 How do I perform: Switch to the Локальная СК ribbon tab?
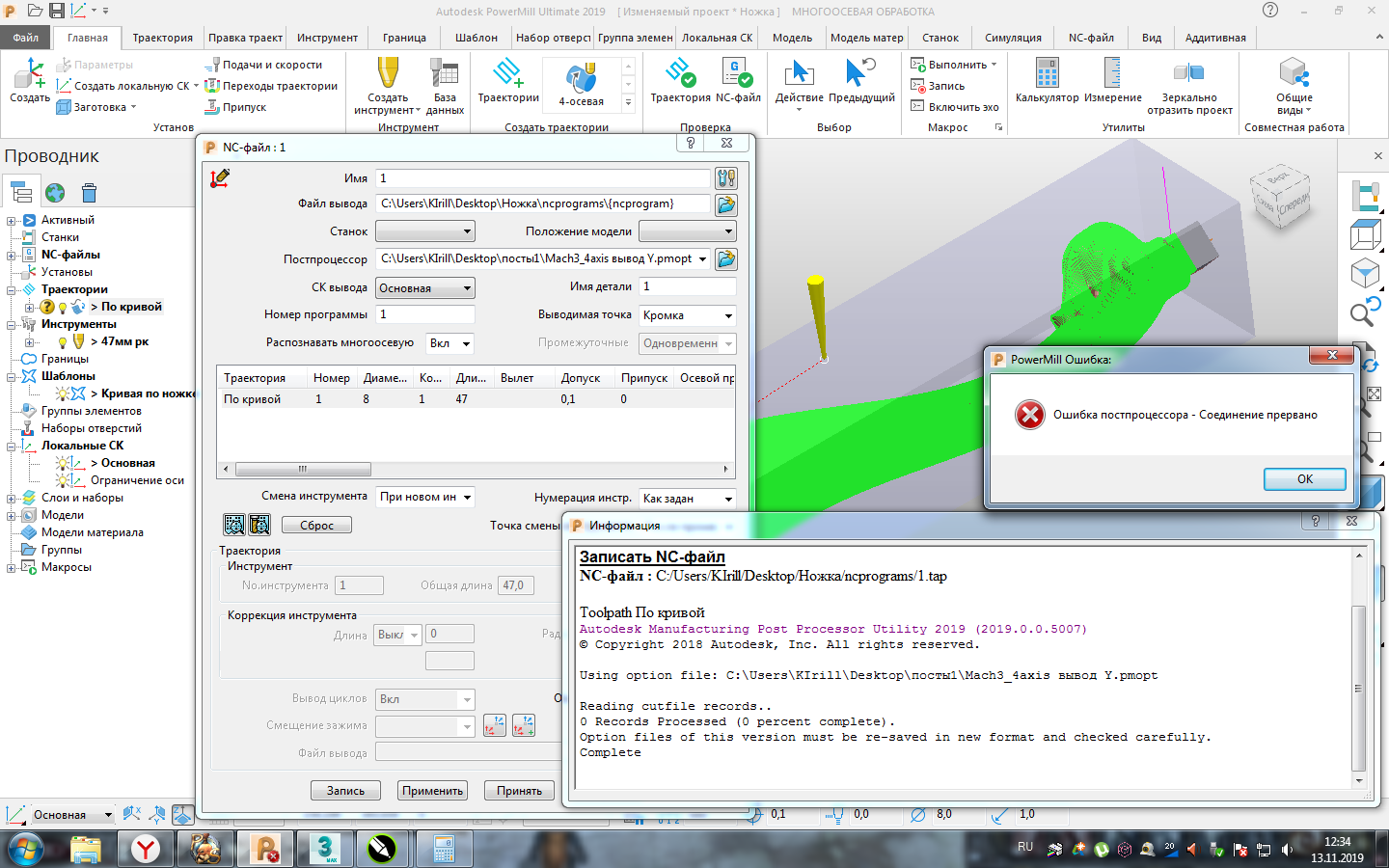coord(717,38)
